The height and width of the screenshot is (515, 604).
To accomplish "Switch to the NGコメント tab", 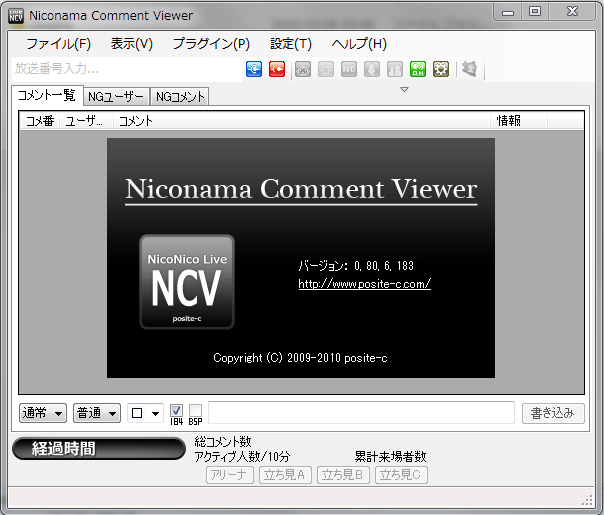I will point(180,97).
